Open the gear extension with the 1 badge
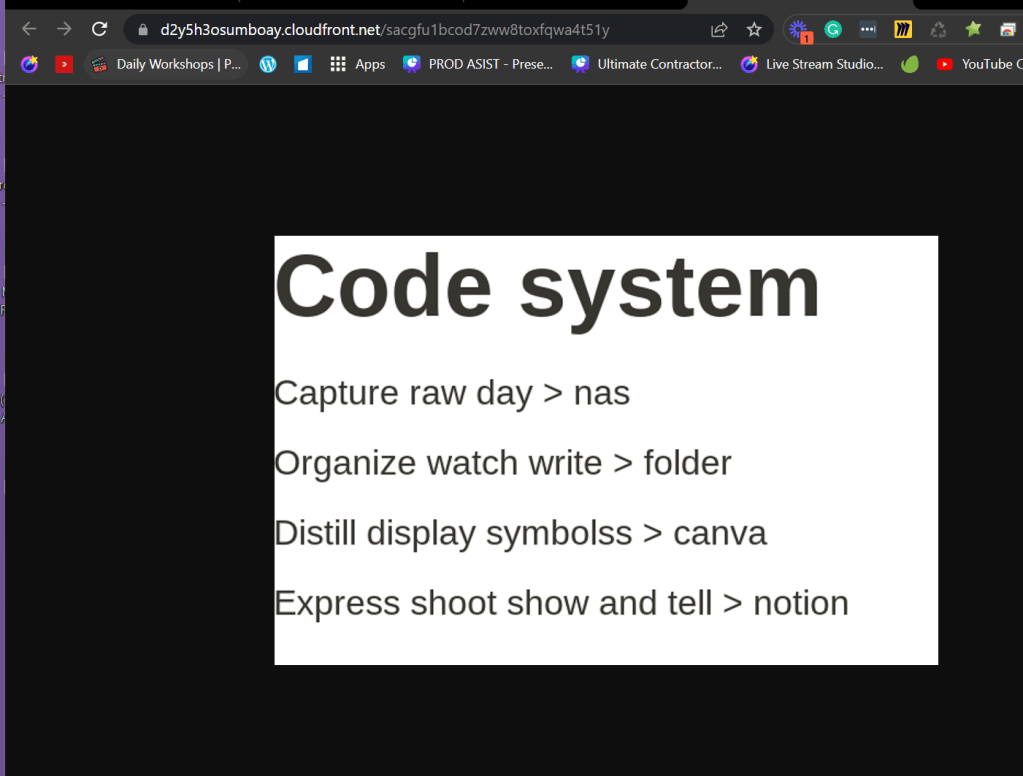Image resolution: width=1023 pixels, height=776 pixels. 799,30
